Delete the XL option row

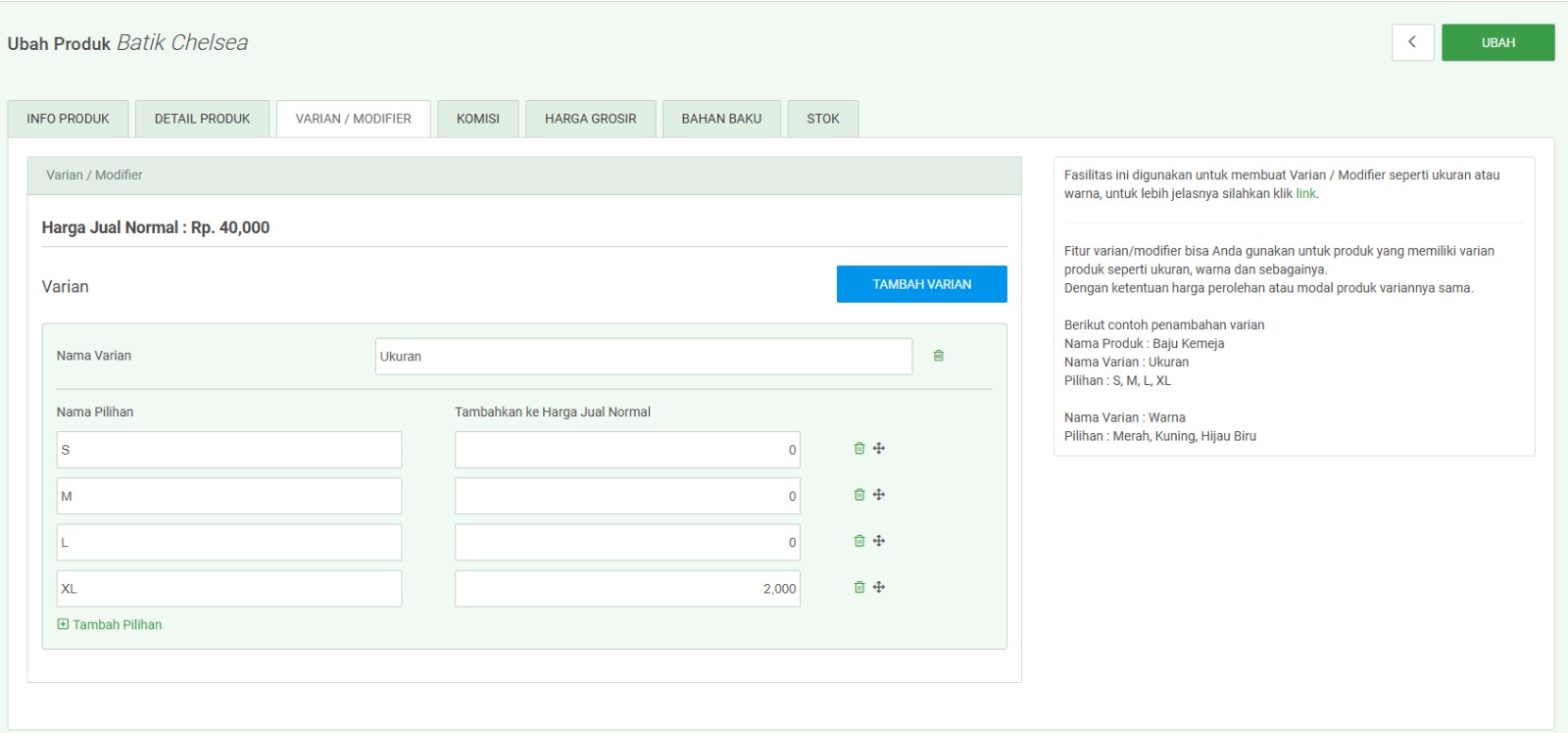click(x=859, y=587)
